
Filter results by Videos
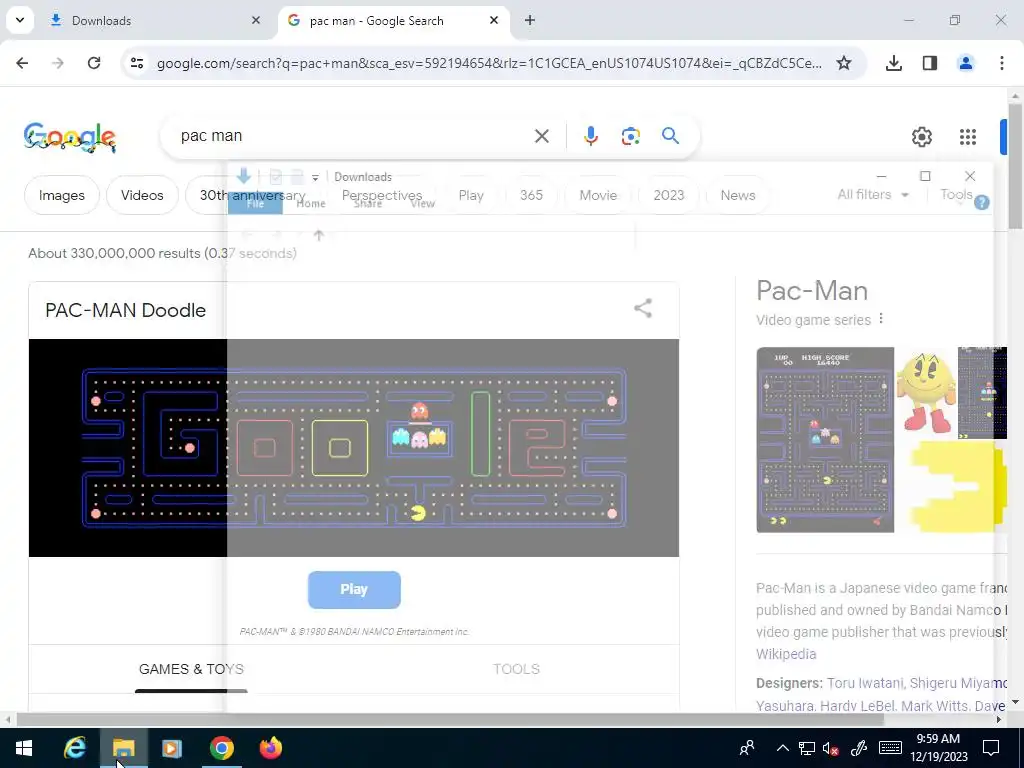[x=142, y=195]
